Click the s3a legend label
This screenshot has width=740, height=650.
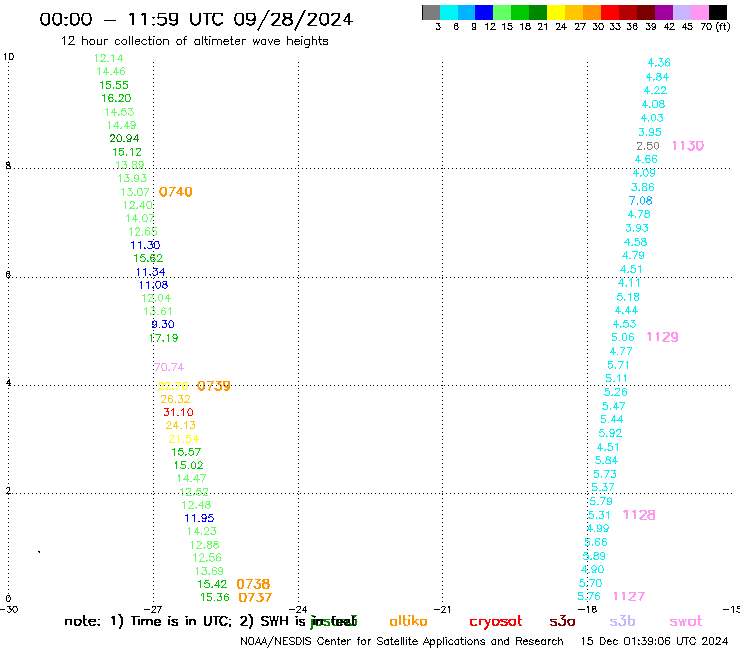(562, 622)
